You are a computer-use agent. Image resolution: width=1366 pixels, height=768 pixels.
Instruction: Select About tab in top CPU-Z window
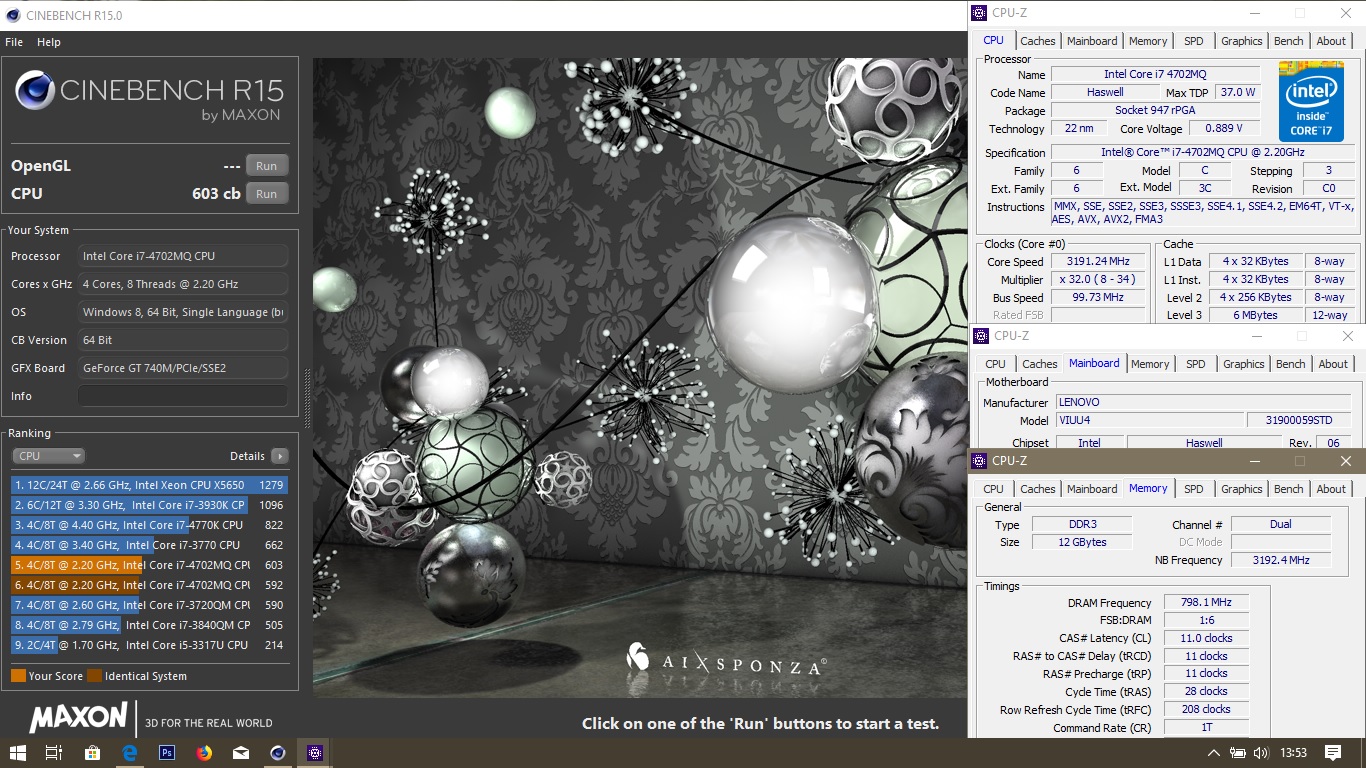tap(1331, 41)
